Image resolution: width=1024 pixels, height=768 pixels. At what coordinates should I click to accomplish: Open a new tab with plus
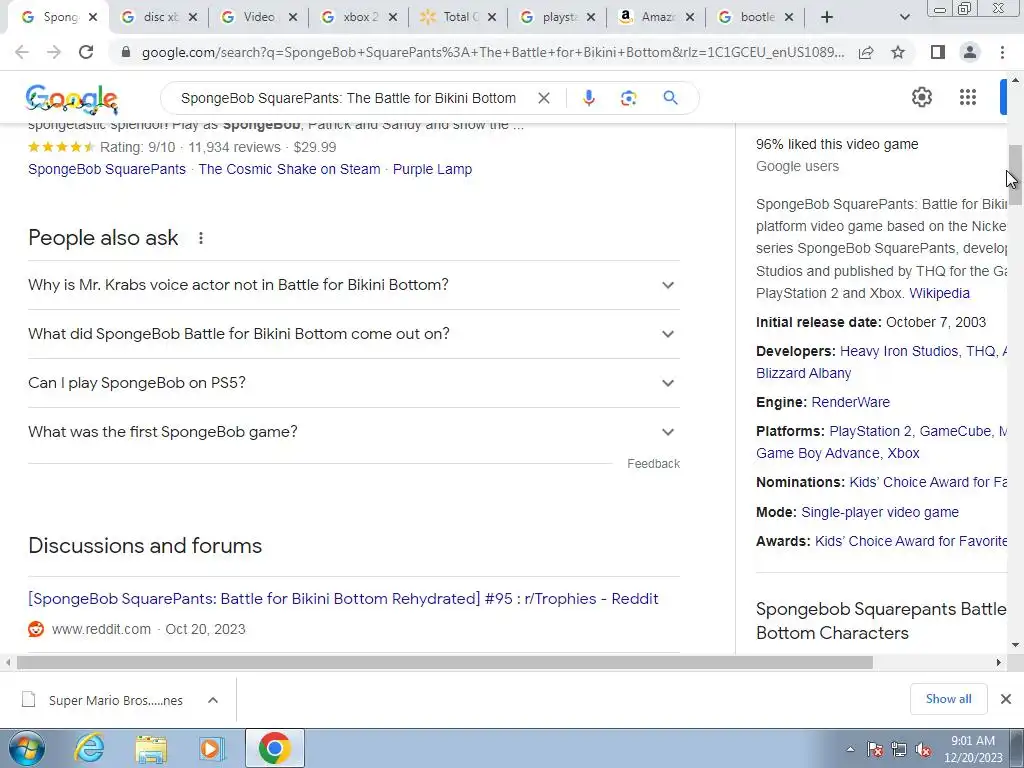click(827, 18)
